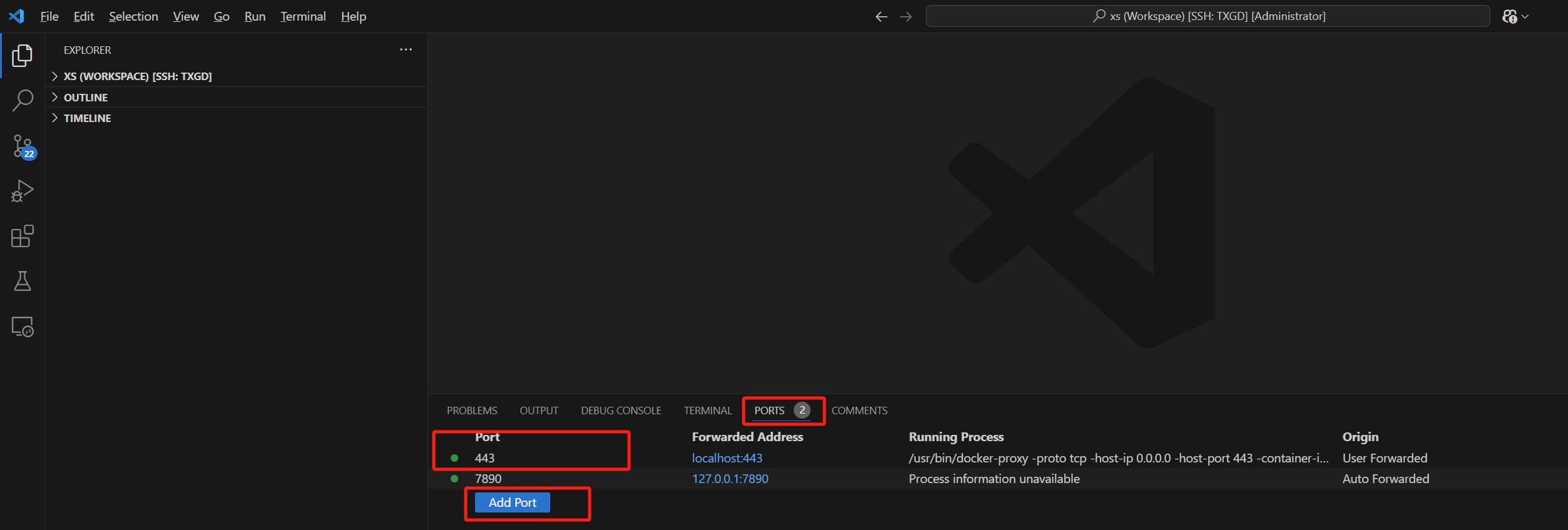The width and height of the screenshot is (1568, 530).
Task: Click green status dot of port 7890
Action: click(454, 479)
